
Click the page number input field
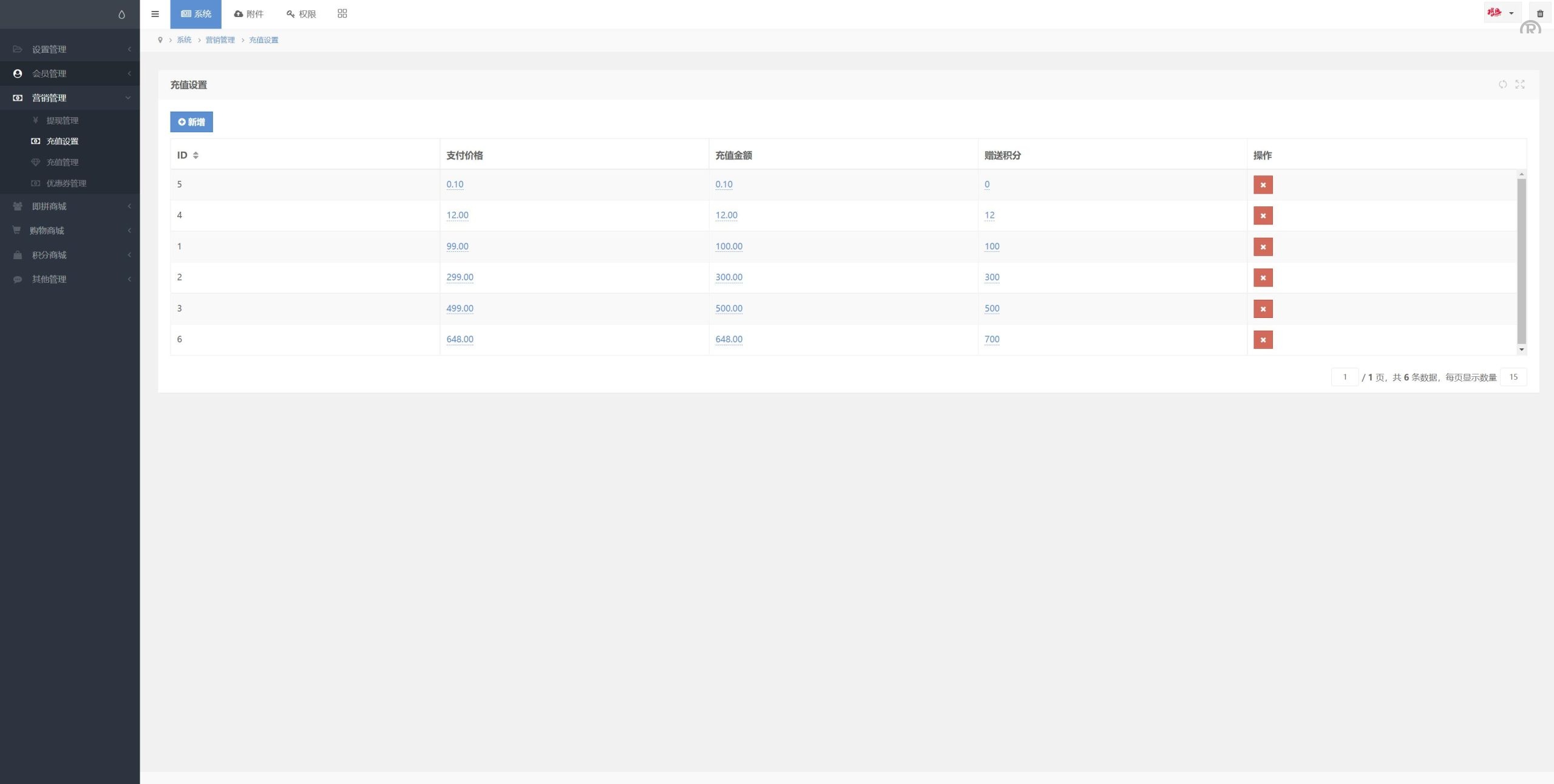1345,377
